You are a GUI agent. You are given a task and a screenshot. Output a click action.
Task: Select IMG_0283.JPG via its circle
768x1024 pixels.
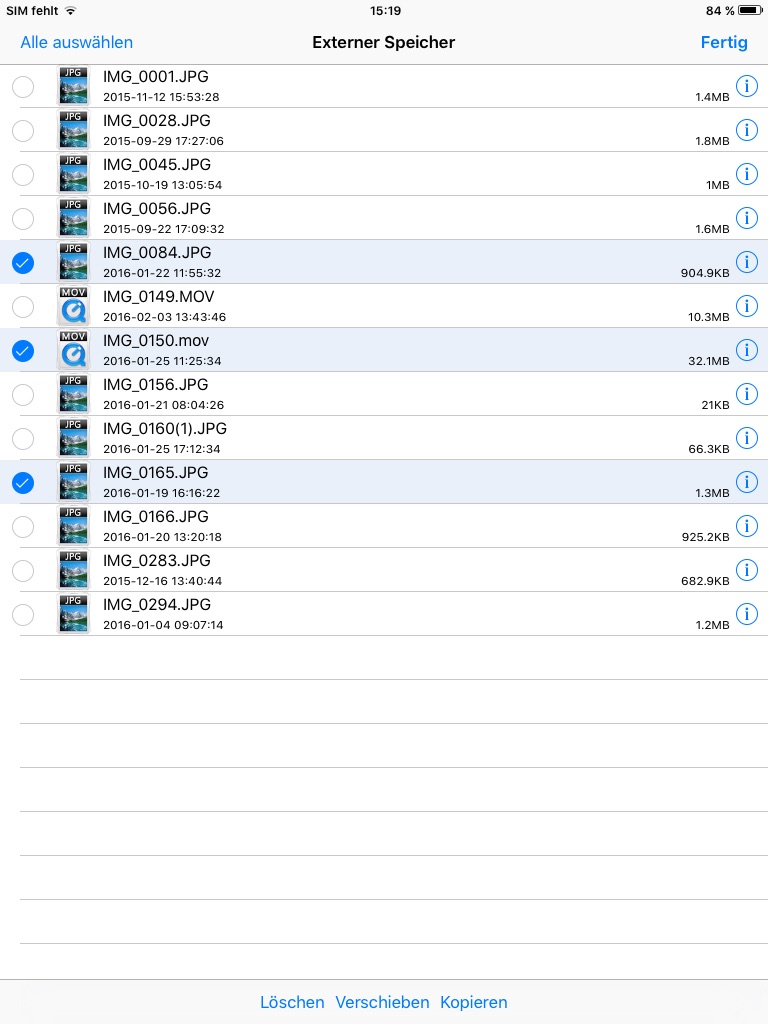tap(23, 571)
